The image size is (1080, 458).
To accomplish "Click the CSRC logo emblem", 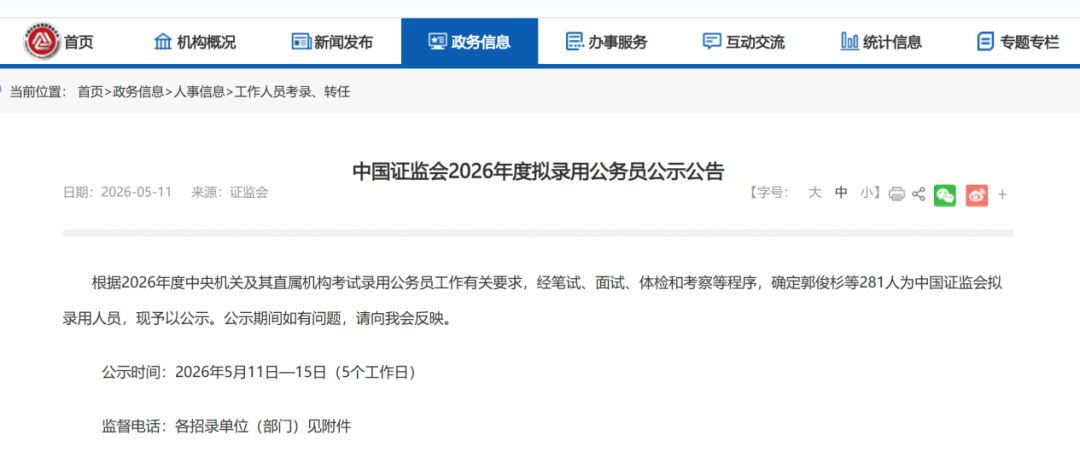I will pyautogui.click(x=43, y=41).
